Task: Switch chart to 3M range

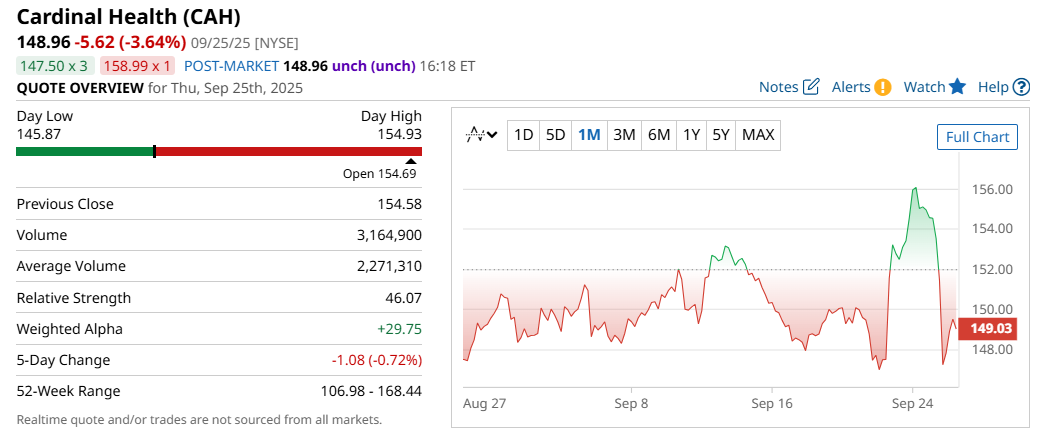Action: click(x=624, y=135)
